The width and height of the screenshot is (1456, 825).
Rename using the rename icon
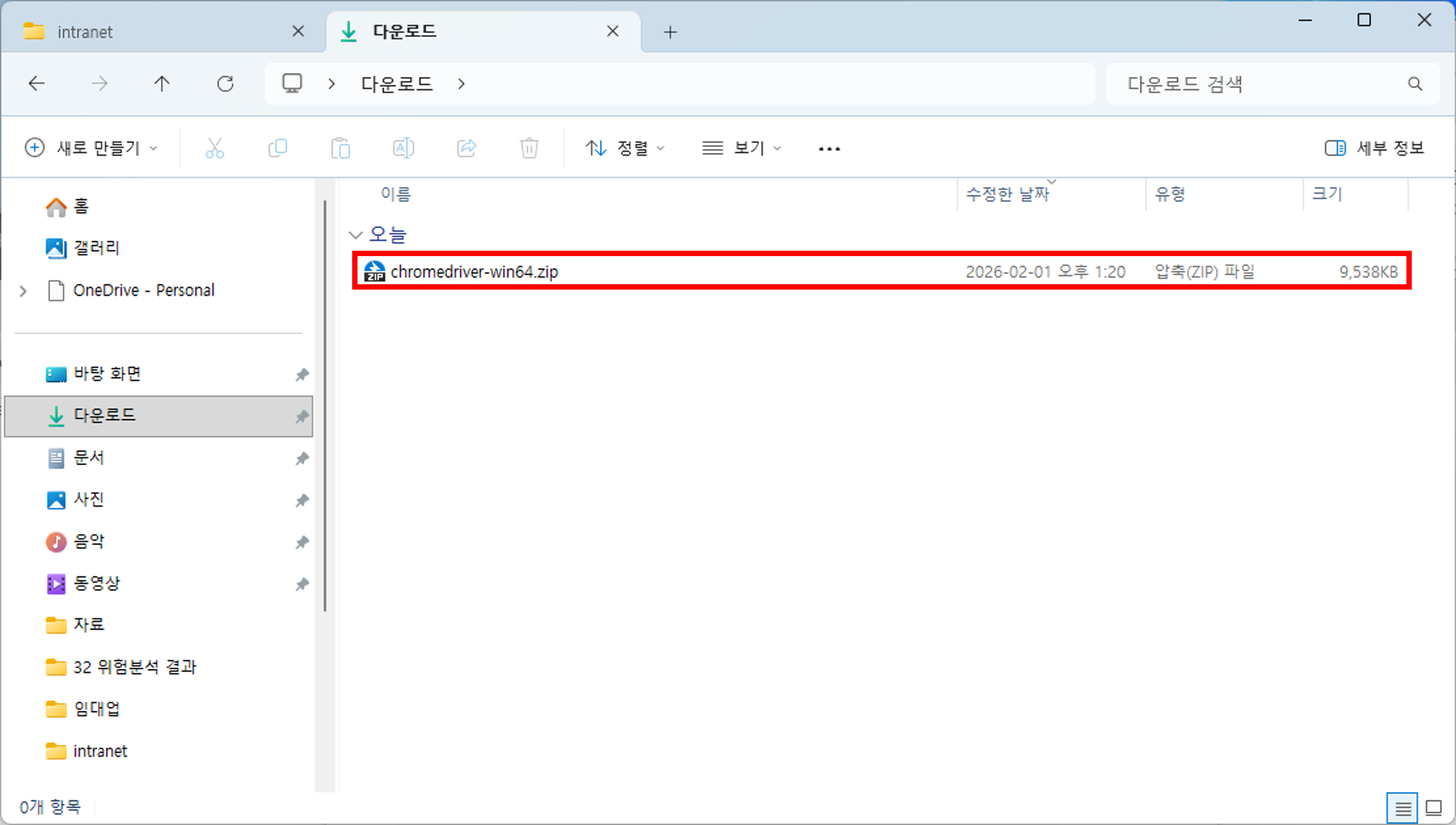(x=404, y=148)
